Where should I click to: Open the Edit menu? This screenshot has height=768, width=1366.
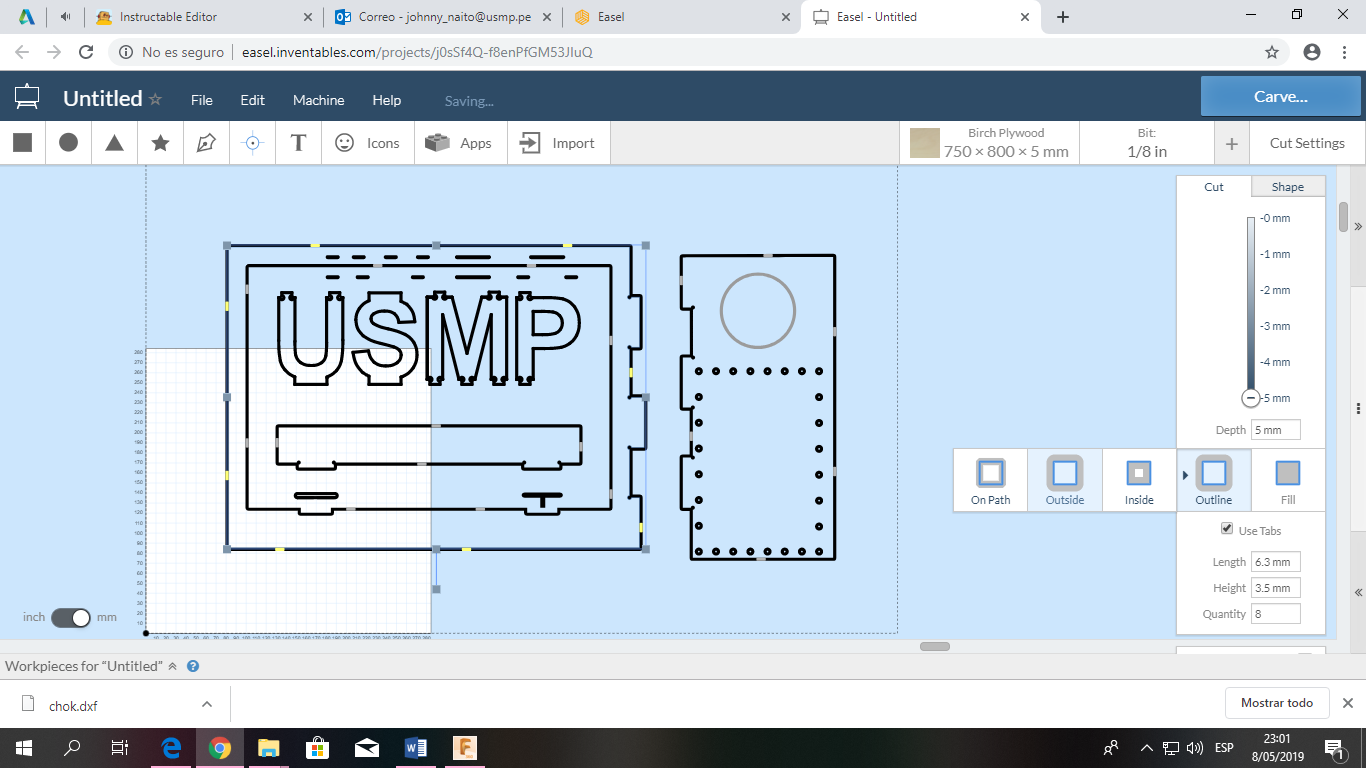click(253, 100)
